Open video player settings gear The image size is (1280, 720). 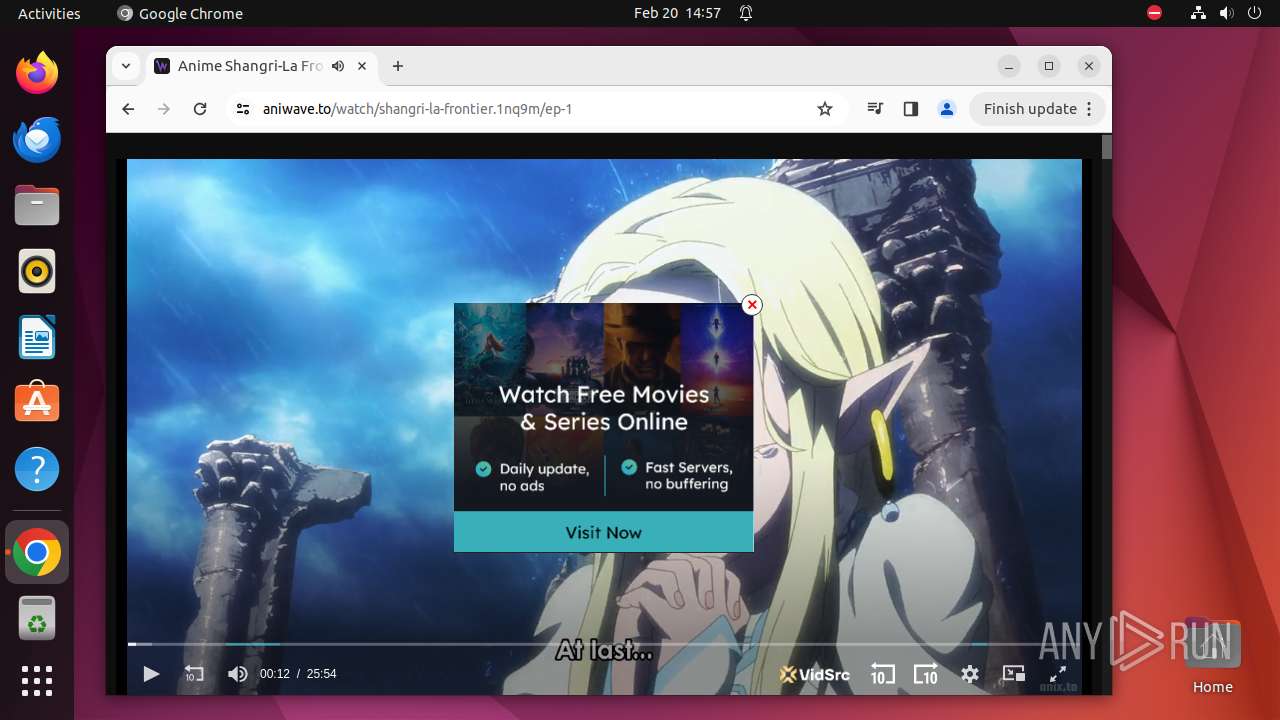point(970,674)
